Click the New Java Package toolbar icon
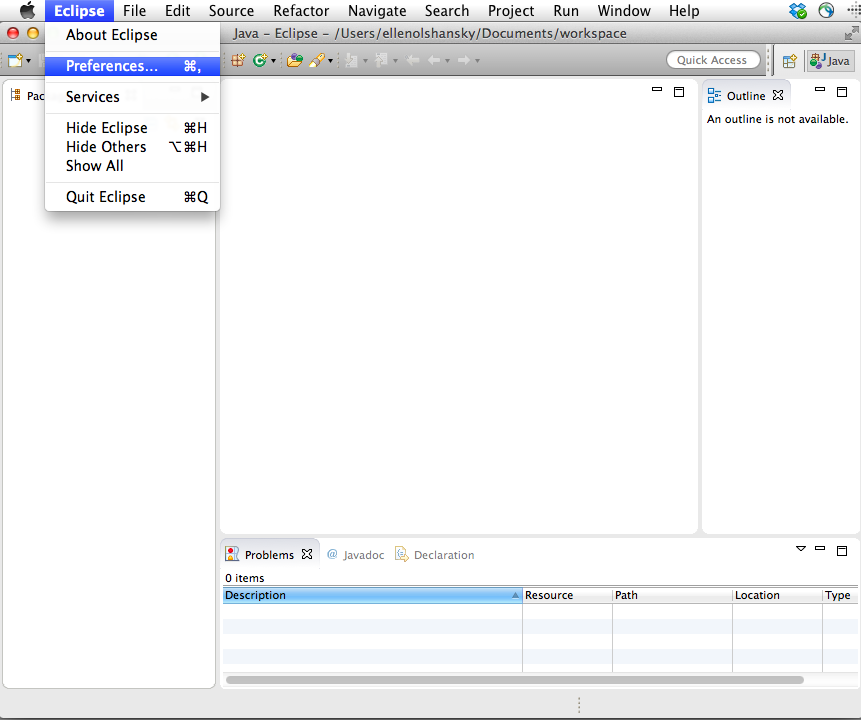This screenshot has width=861, height=720. pyautogui.click(x=238, y=60)
